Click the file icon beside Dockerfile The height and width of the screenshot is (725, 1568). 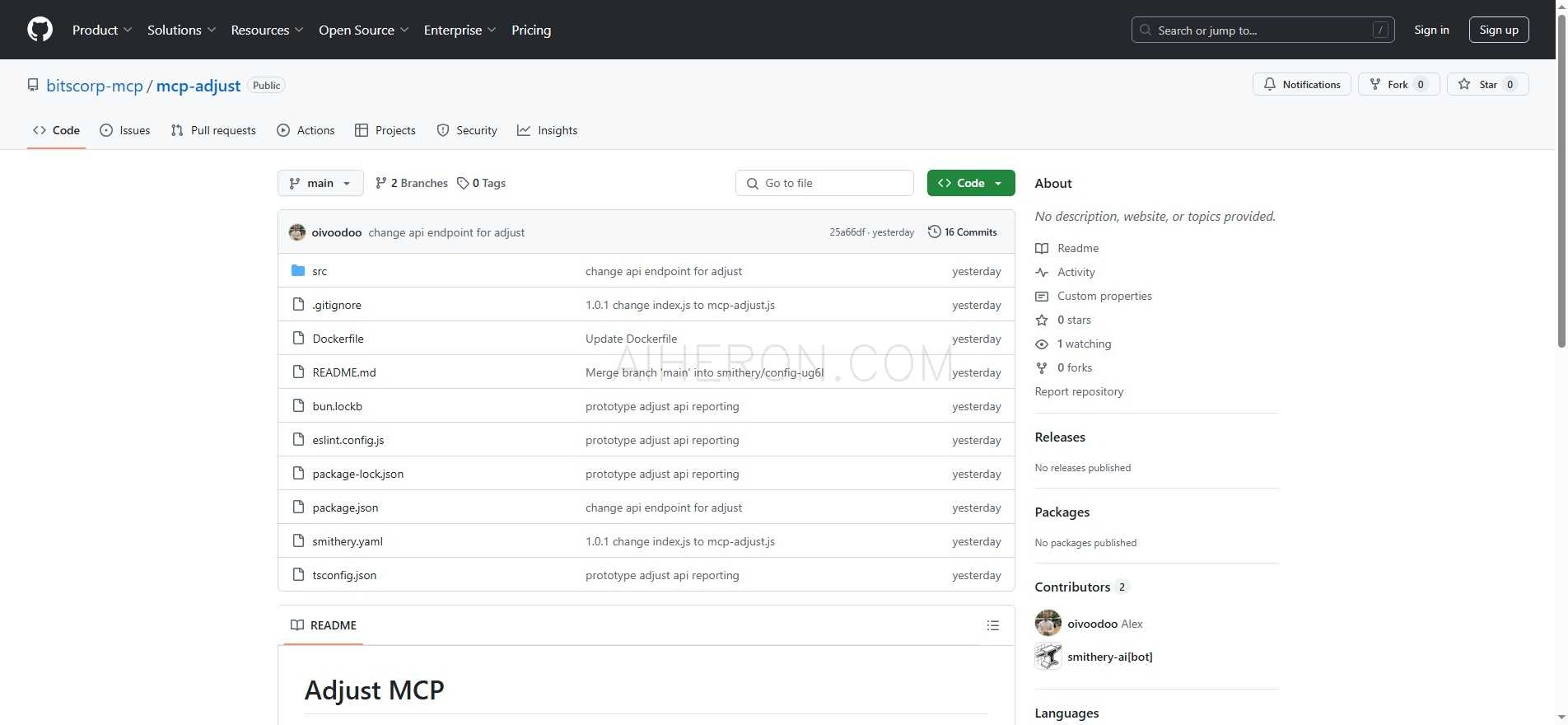coord(298,339)
